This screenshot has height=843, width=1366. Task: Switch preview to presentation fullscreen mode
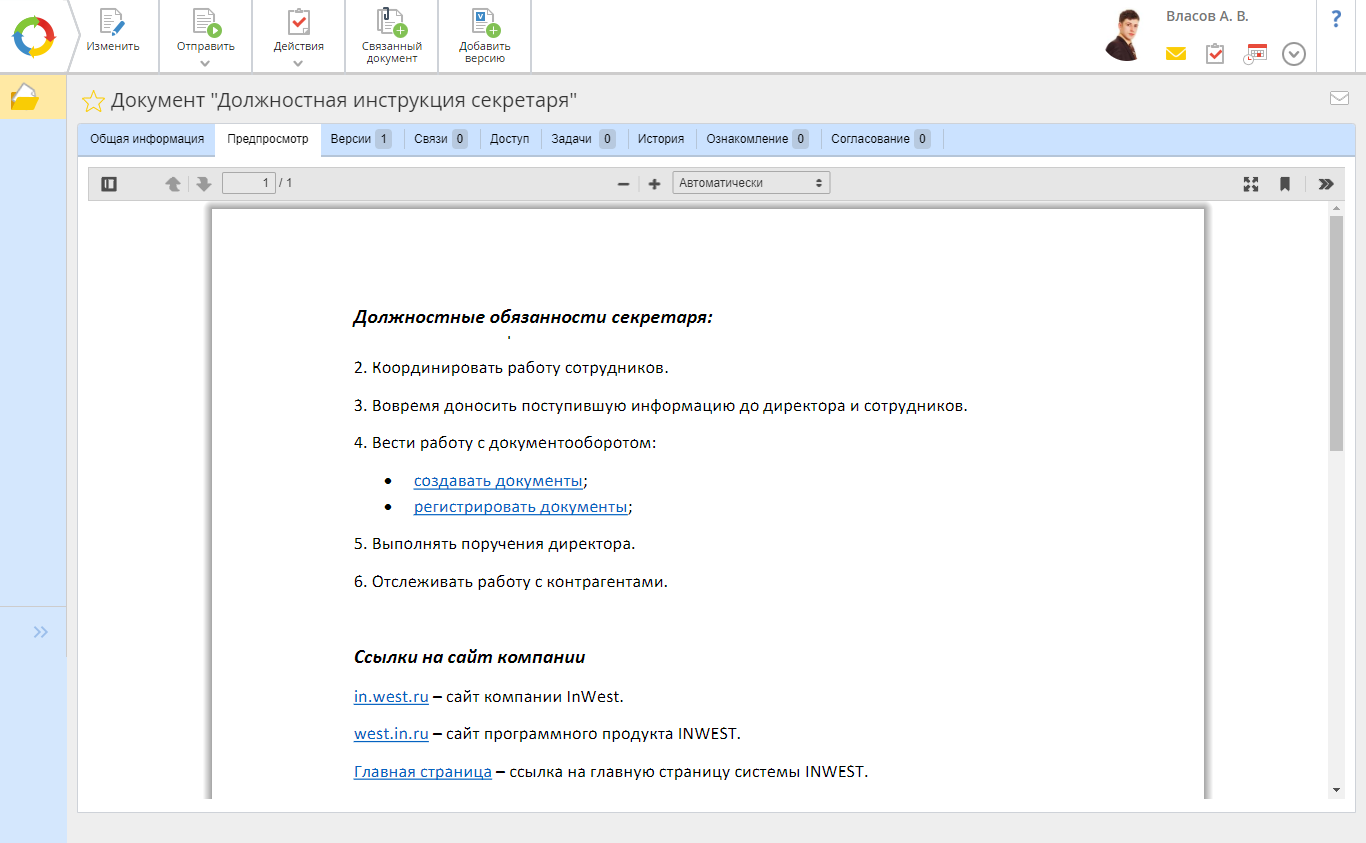[x=1250, y=184]
